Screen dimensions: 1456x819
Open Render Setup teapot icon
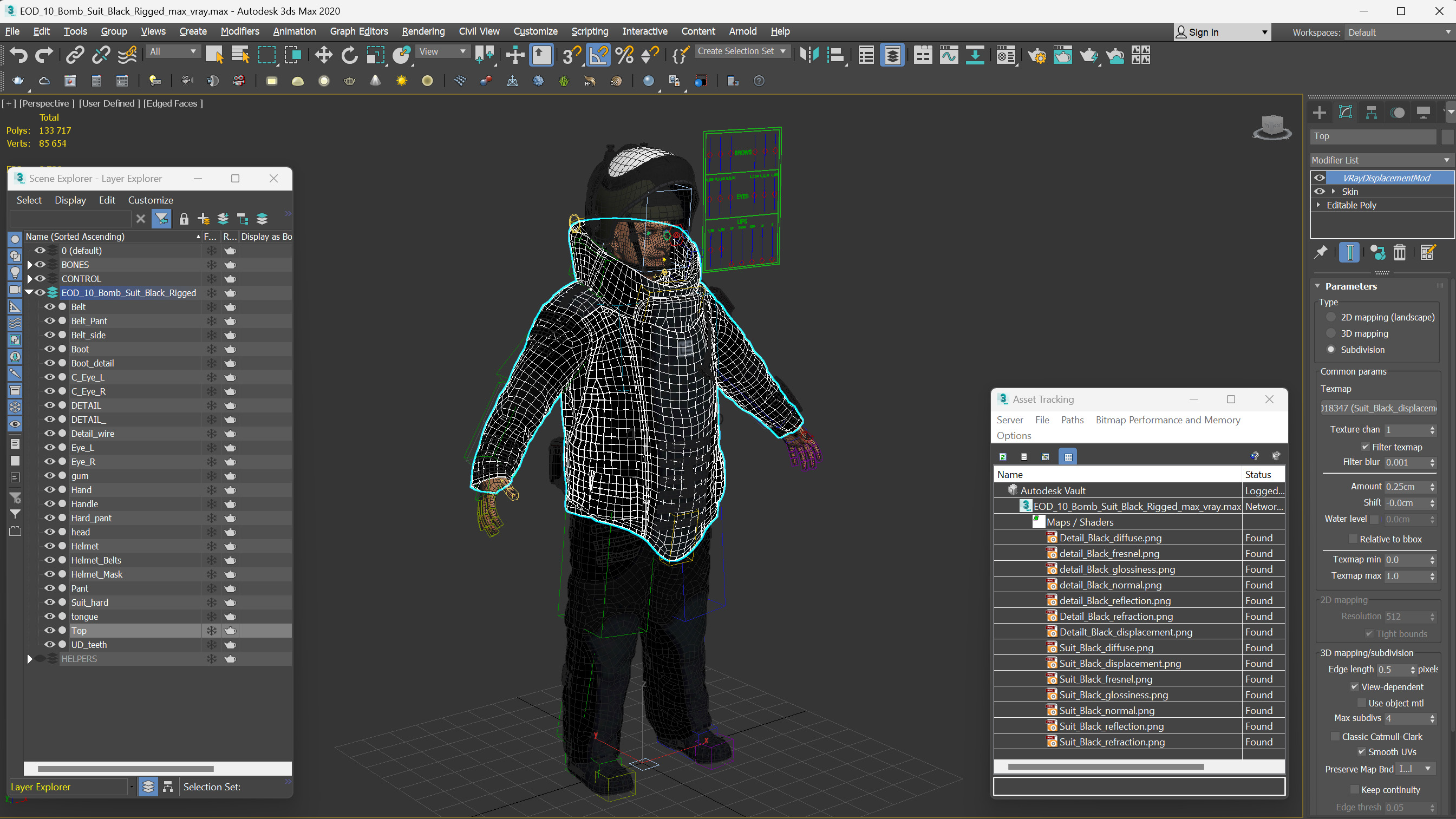tap(1036, 55)
